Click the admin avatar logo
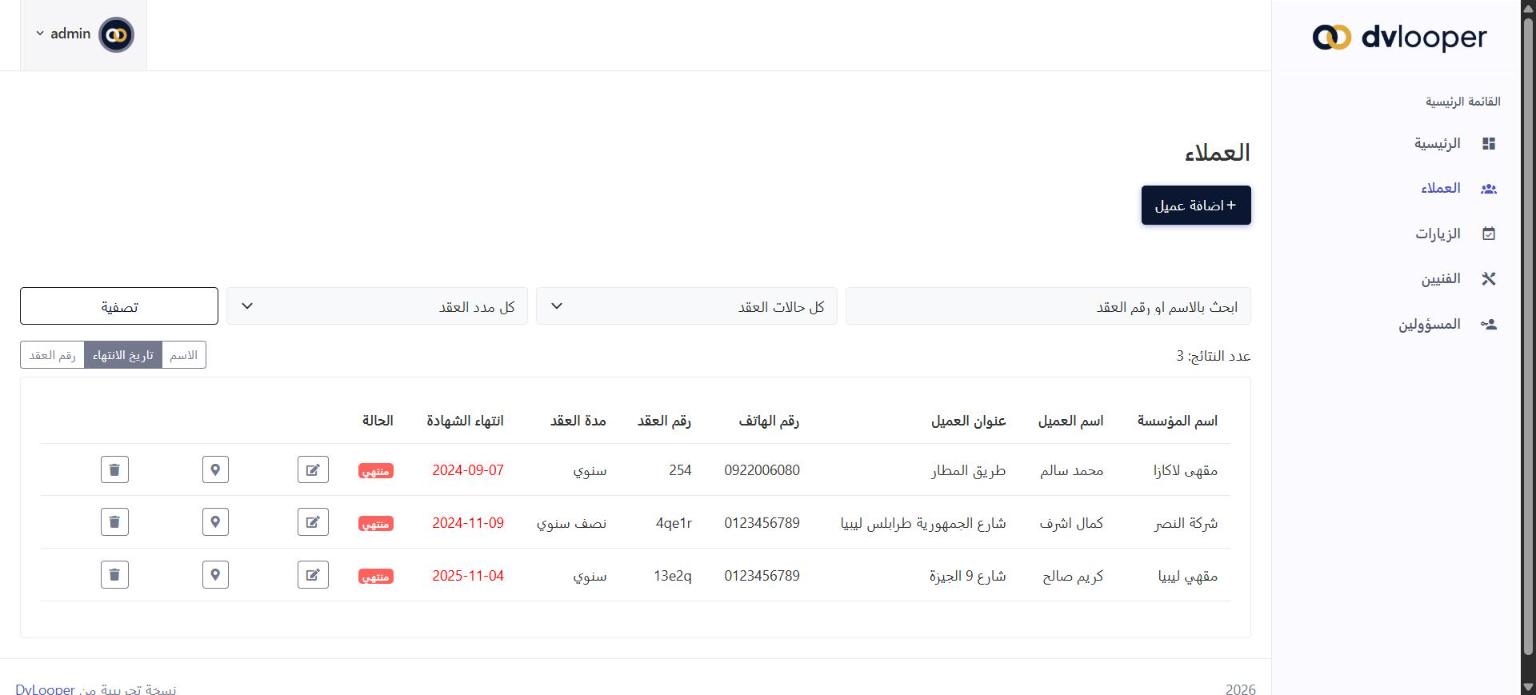 tap(117, 35)
